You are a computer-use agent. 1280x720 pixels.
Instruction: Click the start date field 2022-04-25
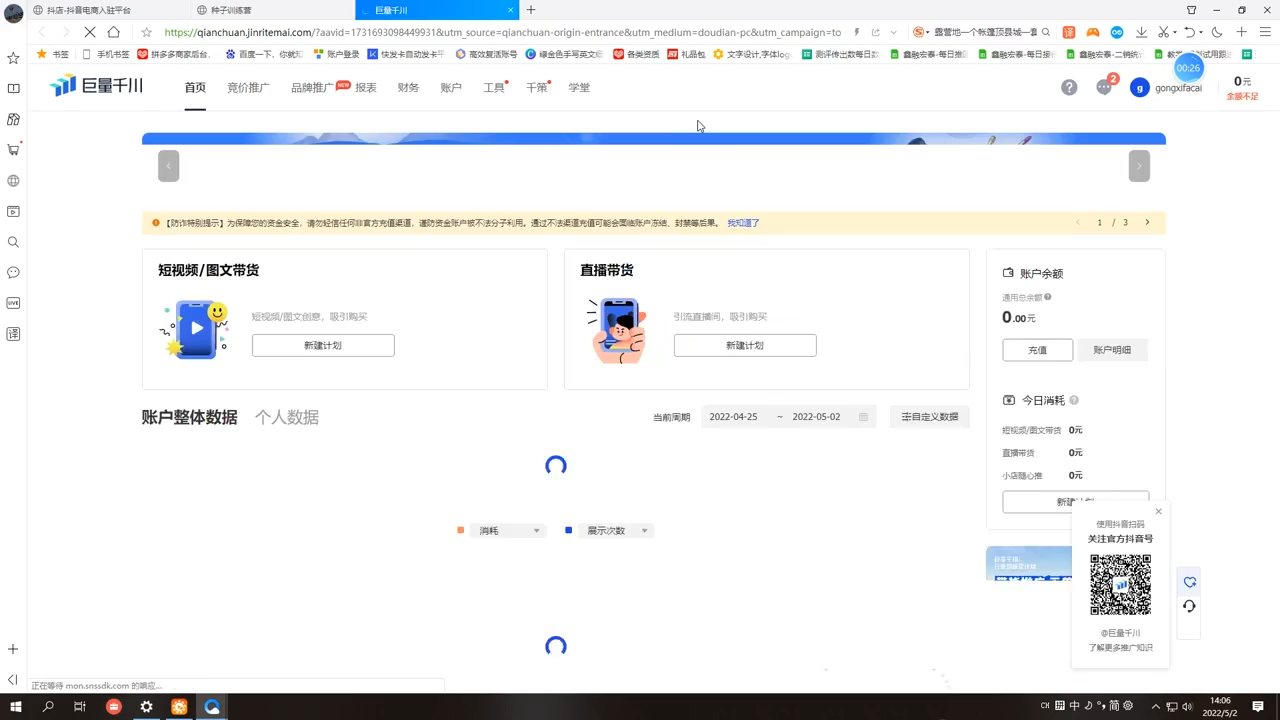(733, 417)
